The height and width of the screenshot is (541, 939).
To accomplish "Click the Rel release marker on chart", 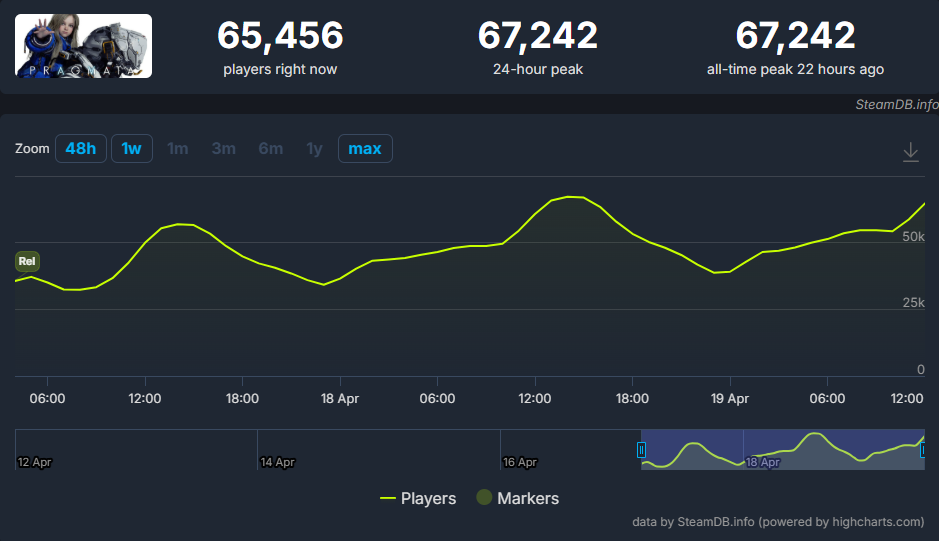I will (x=27, y=262).
